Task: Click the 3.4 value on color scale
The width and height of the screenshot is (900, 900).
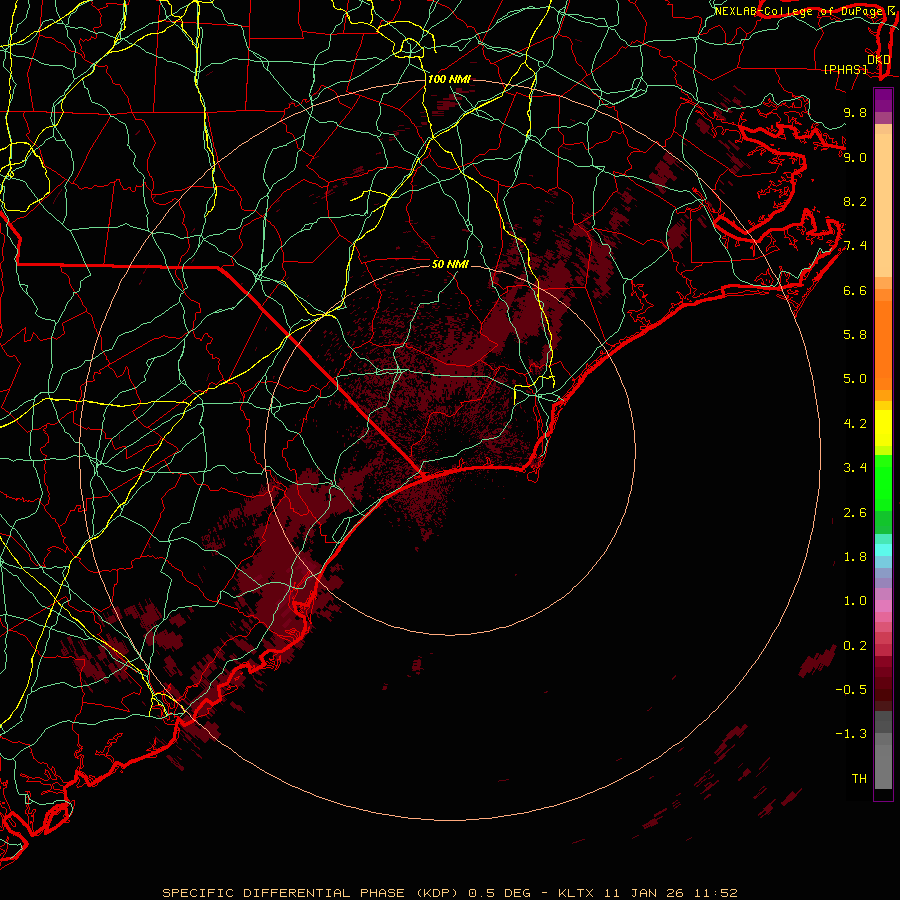Action: click(855, 468)
